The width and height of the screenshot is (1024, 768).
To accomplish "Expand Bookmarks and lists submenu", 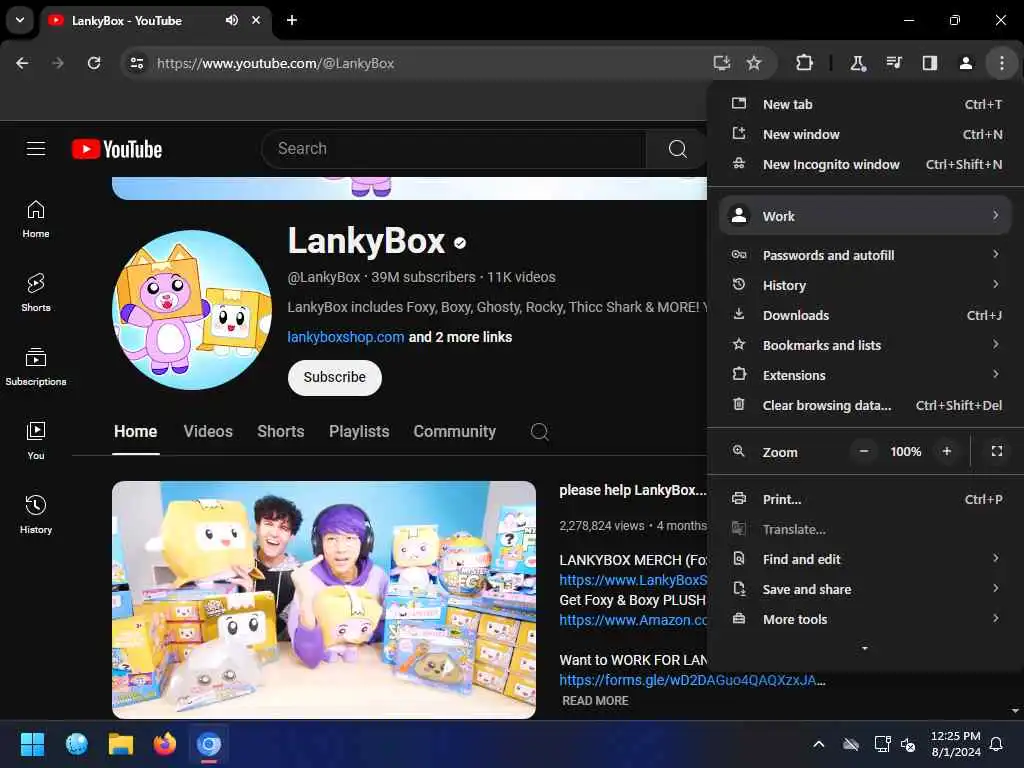I will (865, 345).
